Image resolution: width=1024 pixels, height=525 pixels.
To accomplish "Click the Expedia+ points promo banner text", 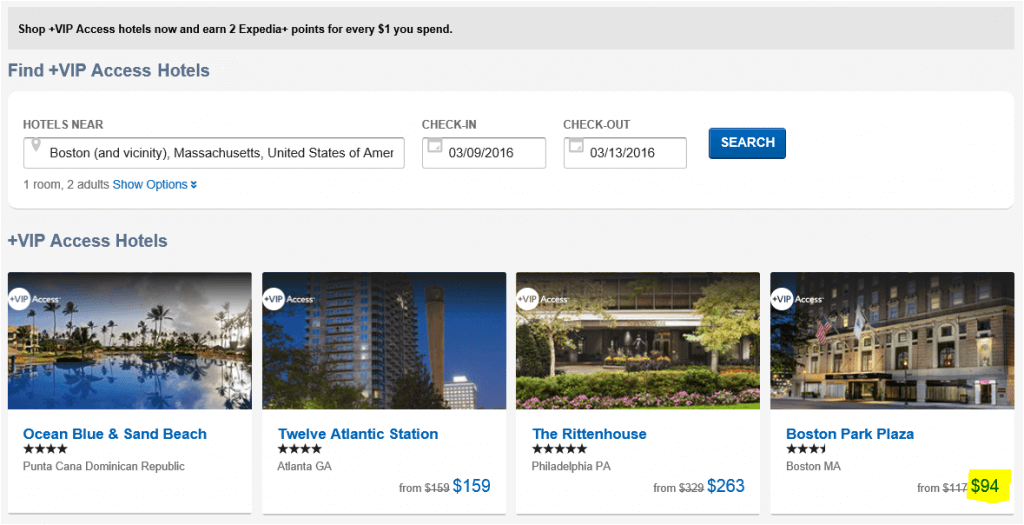I will pos(235,29).
